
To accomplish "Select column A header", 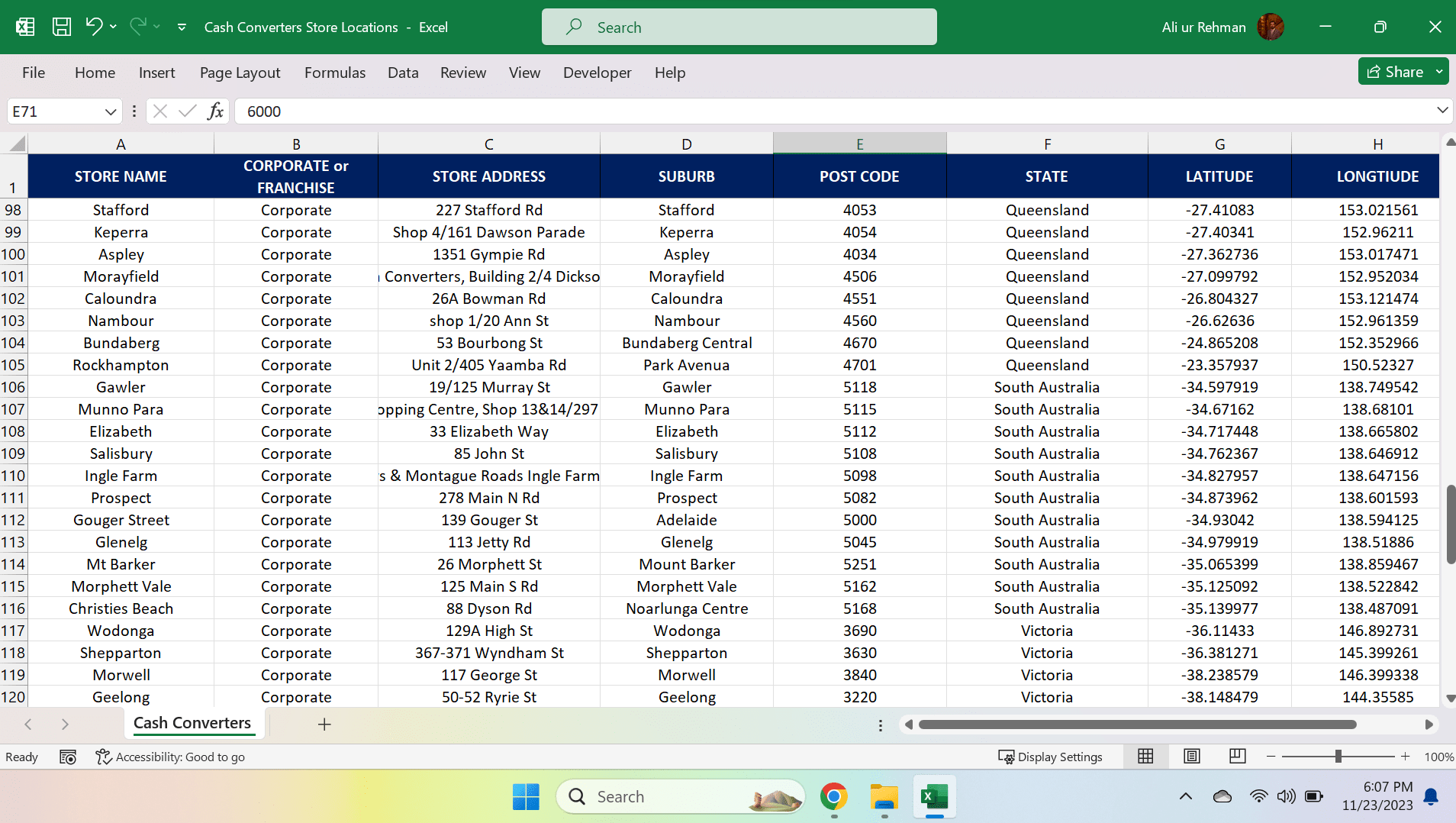I will 121,144.
